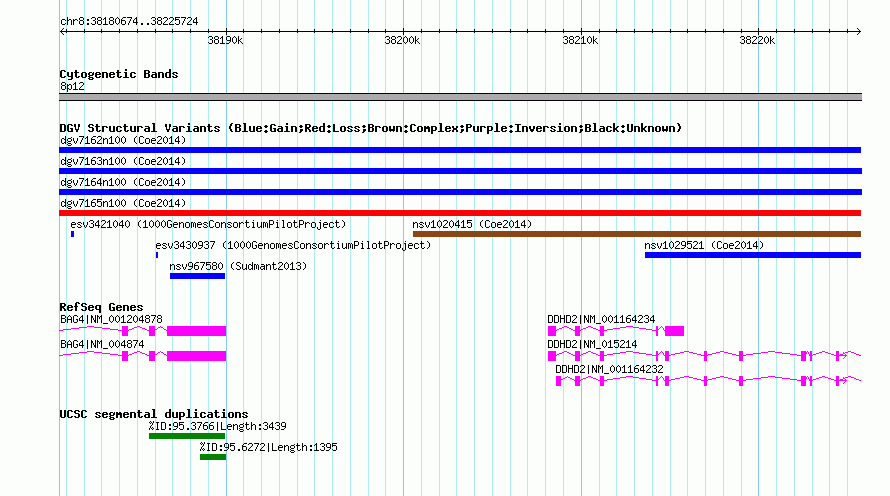This screenshot has width=890, height=496.
Task: Click the 8p12 band label
Action: click(x=72, y=86)
